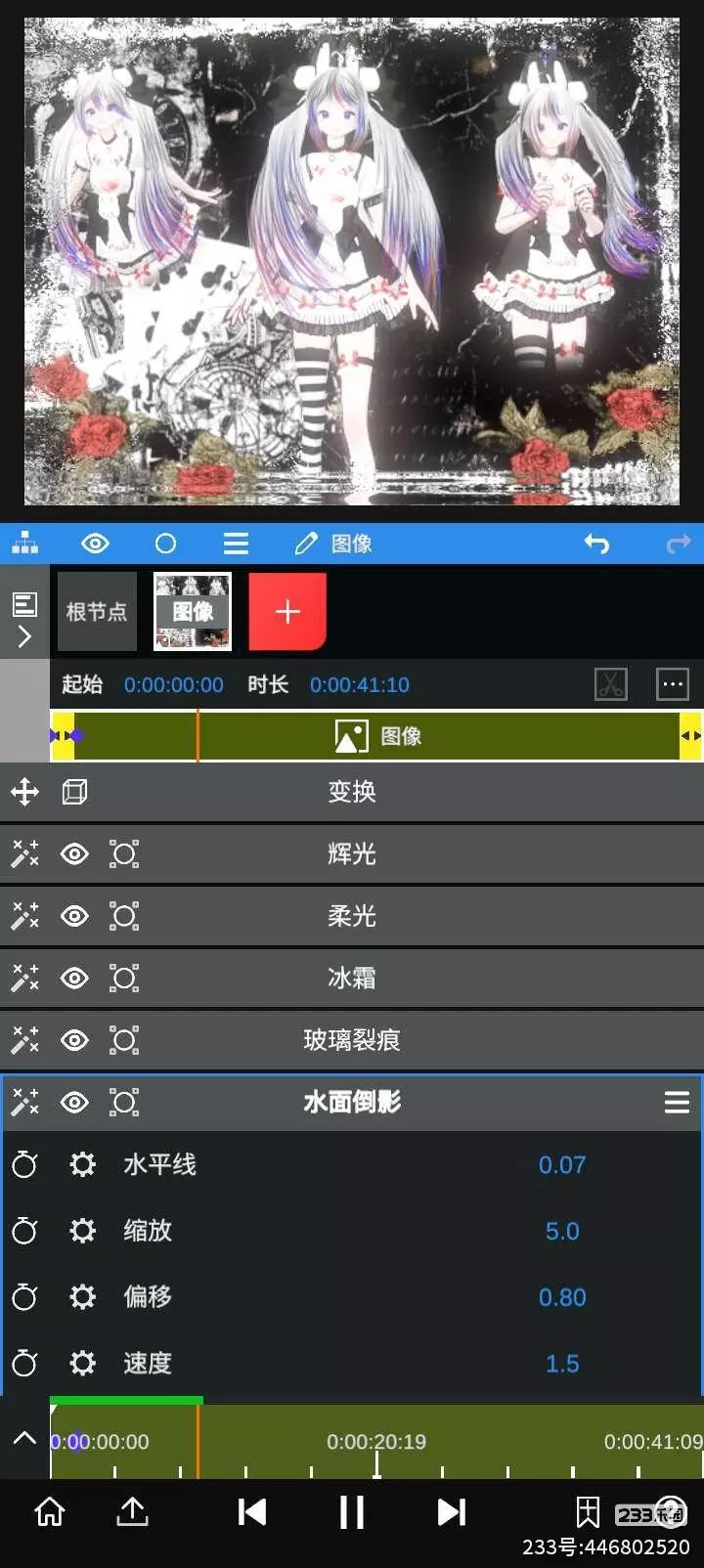Expand the 冰霜 effect settings
Screen dimensions: 704x1568
352,979
